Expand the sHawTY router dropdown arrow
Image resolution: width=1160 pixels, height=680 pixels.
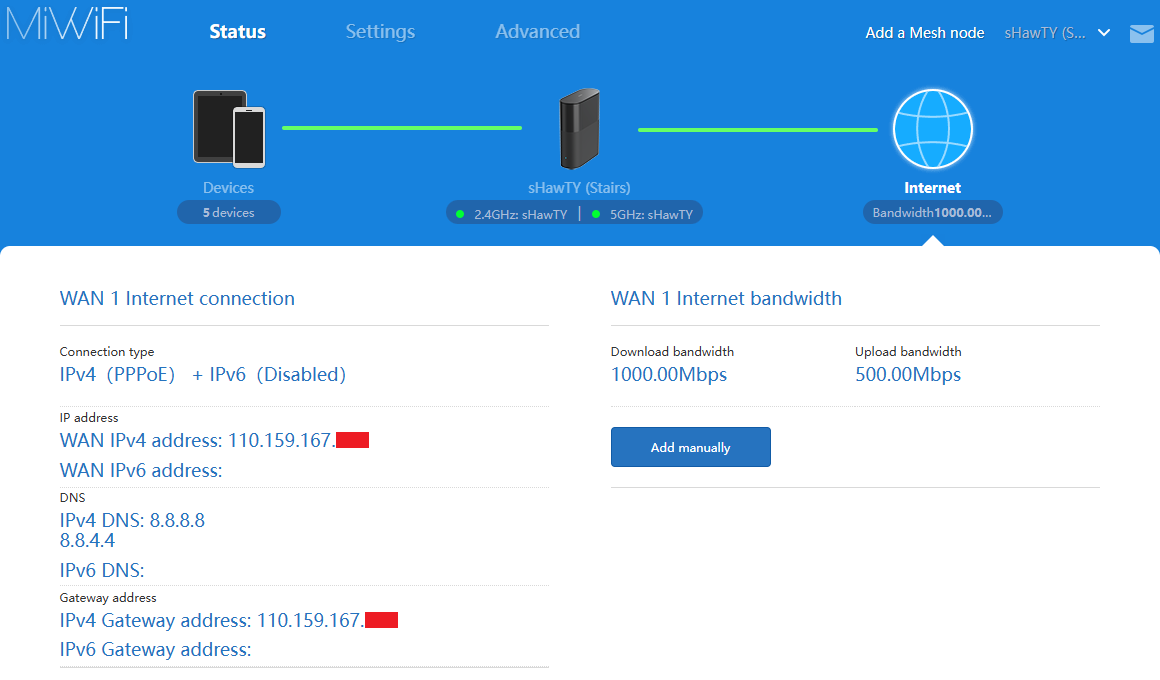1104,33
